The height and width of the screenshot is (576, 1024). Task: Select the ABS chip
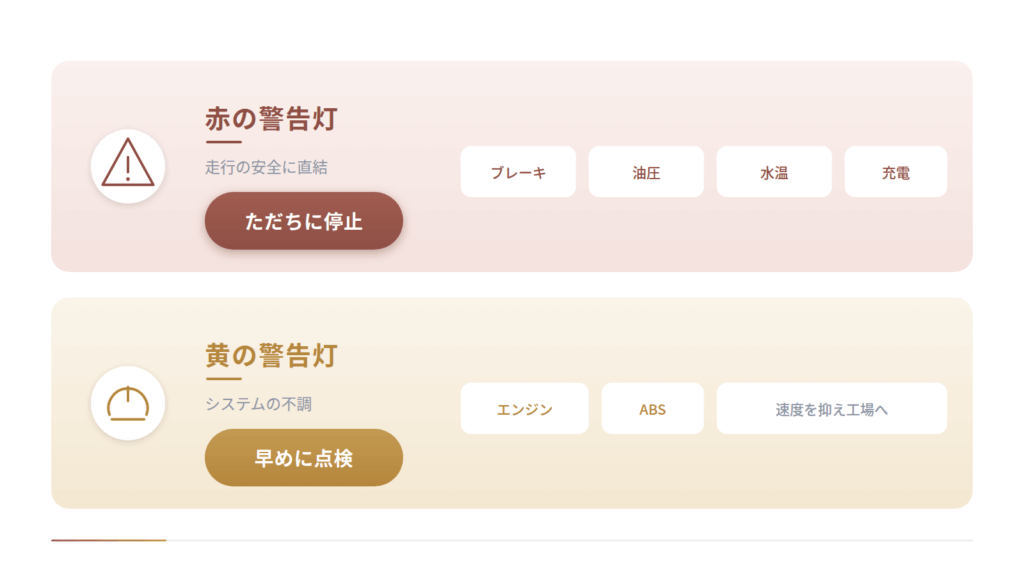(653, 409)
